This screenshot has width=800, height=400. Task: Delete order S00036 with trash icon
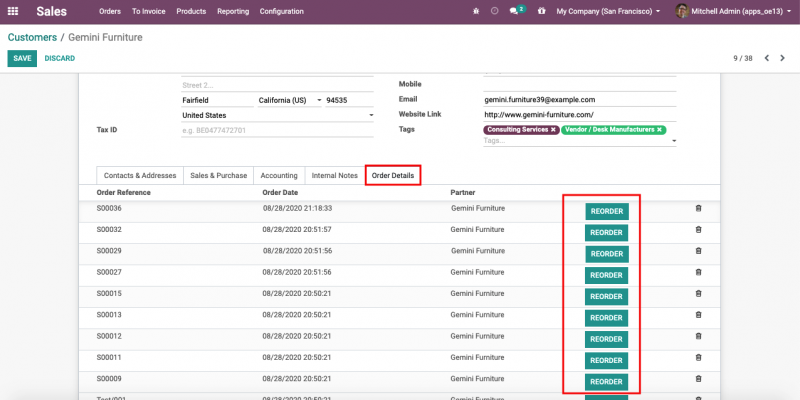698,208
